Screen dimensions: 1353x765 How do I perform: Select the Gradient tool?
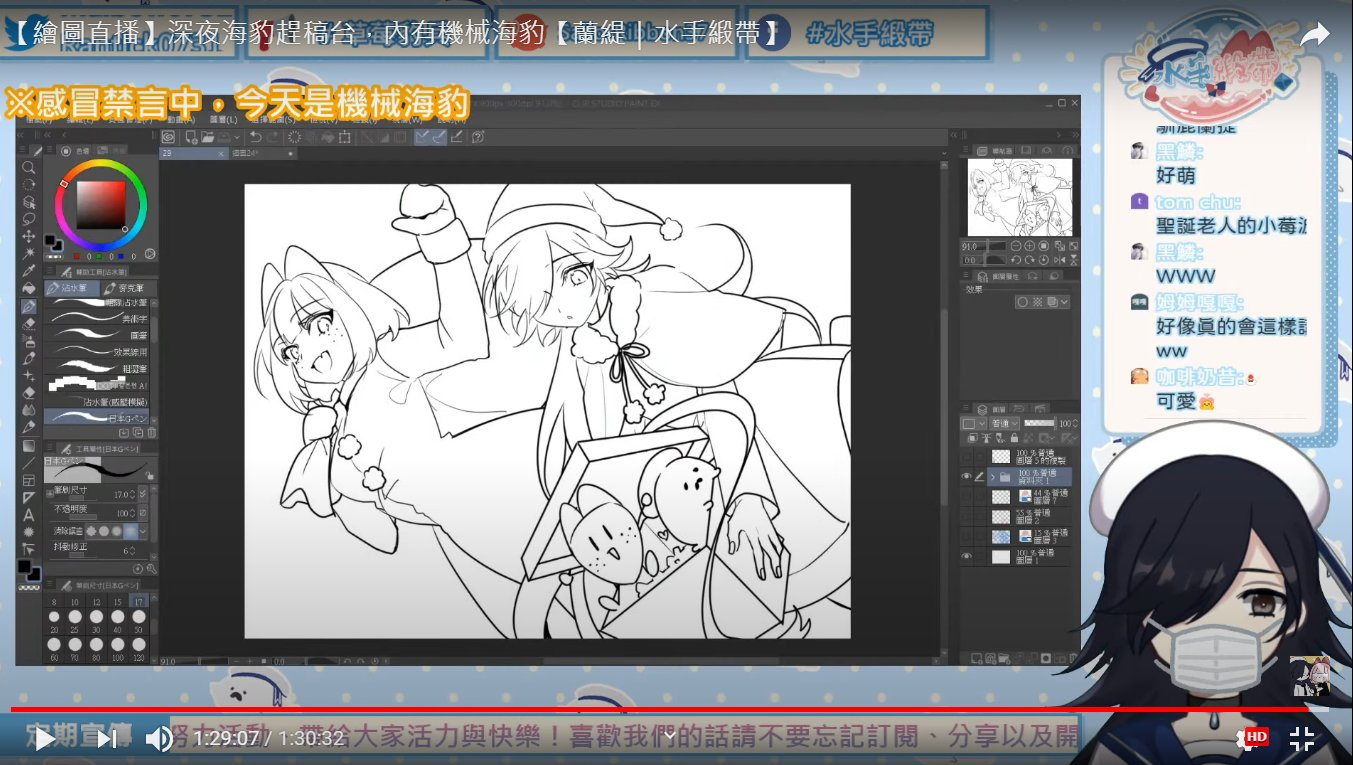point(29,445)
